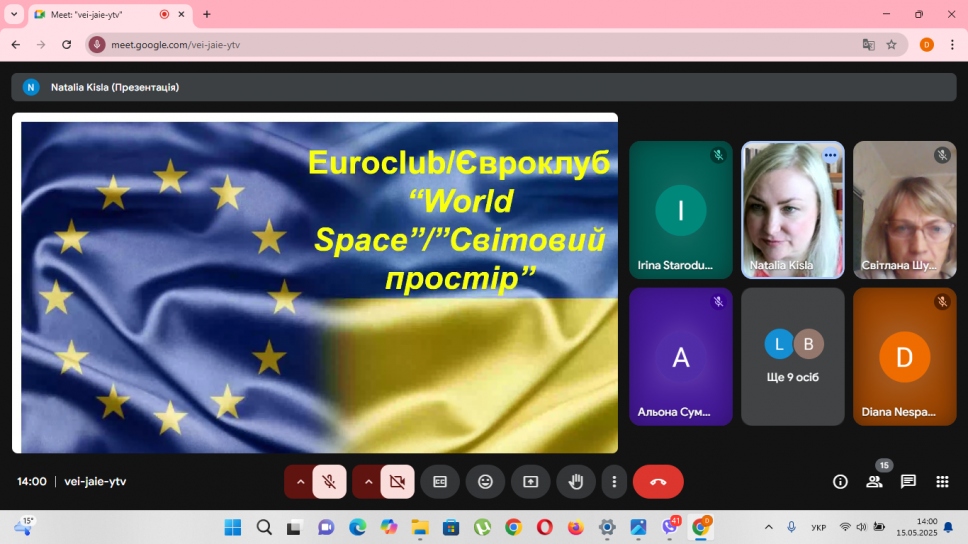Click the presentation slide Euroclub

315,283
